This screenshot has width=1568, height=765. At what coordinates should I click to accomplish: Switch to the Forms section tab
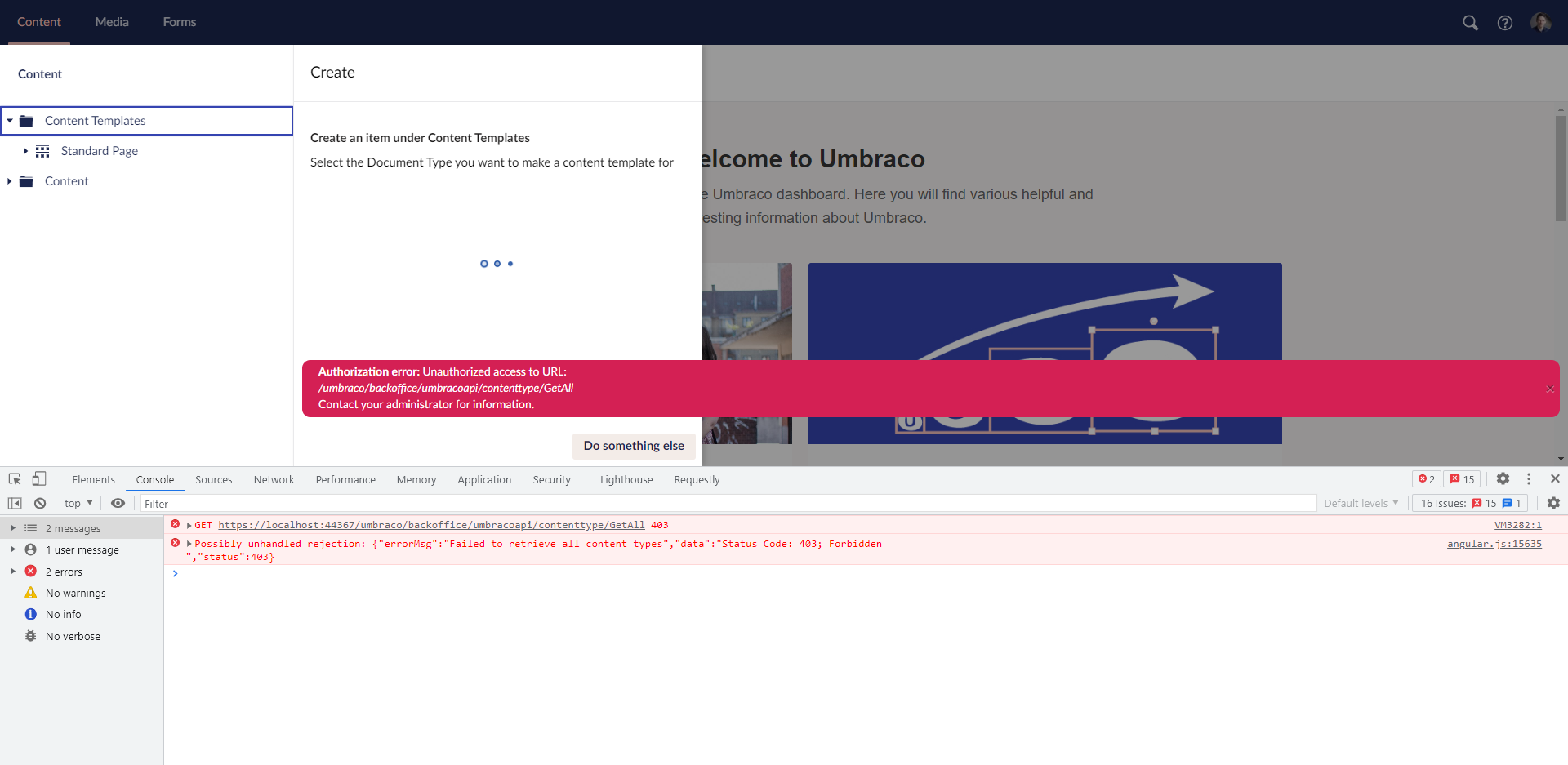click(x=180, y=22)
